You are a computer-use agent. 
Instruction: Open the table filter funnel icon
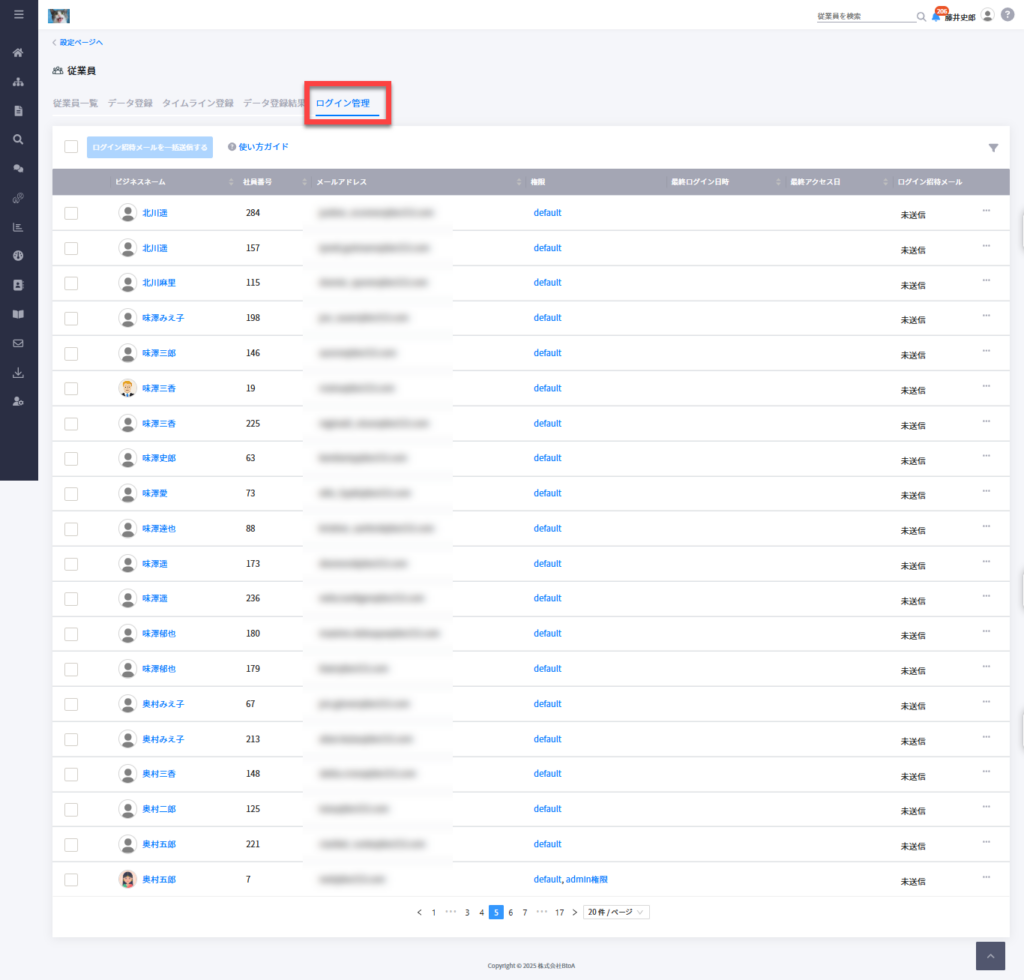coord(993,148)
